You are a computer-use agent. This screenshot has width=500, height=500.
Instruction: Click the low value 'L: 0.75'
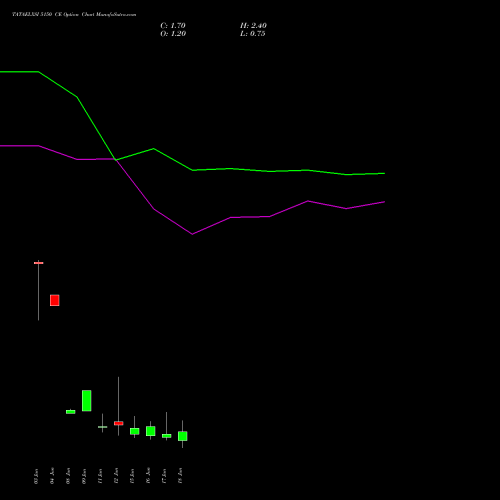253,34
